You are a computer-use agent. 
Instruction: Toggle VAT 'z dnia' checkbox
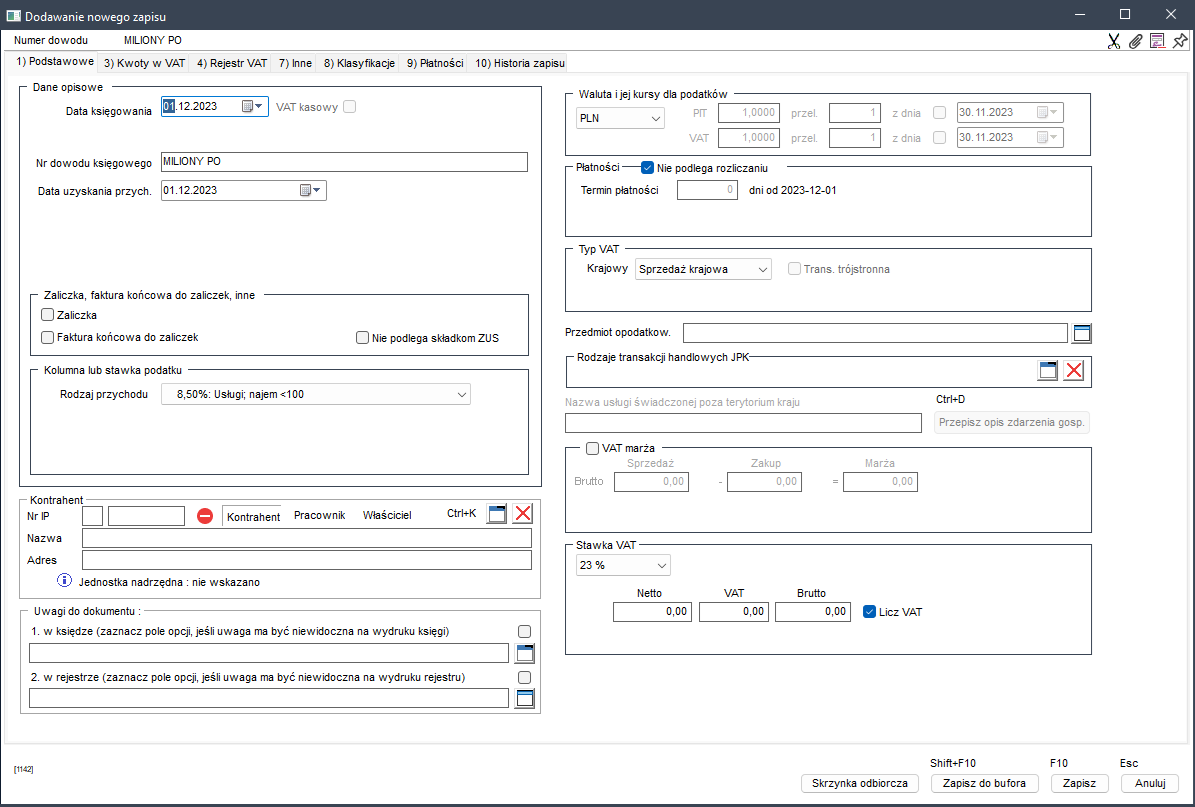click(x=940, y=138)
